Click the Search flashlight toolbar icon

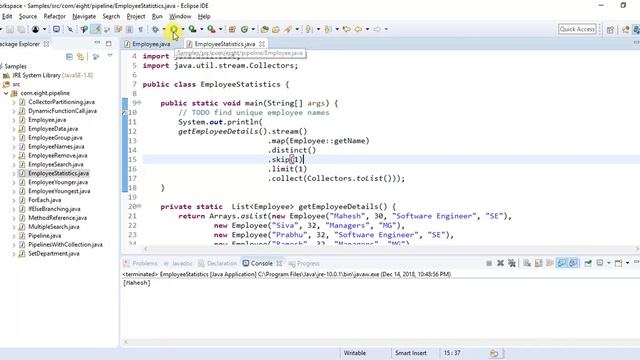[288, 29]
